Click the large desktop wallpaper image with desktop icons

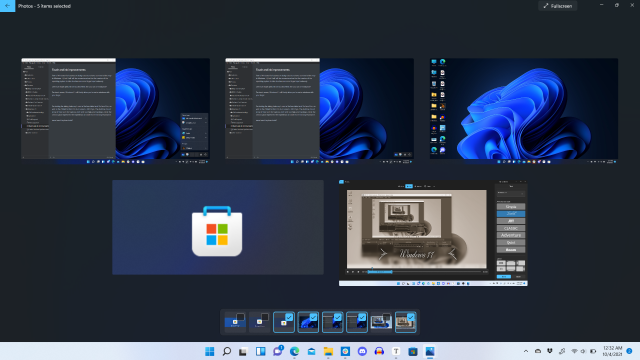point(524,111)
